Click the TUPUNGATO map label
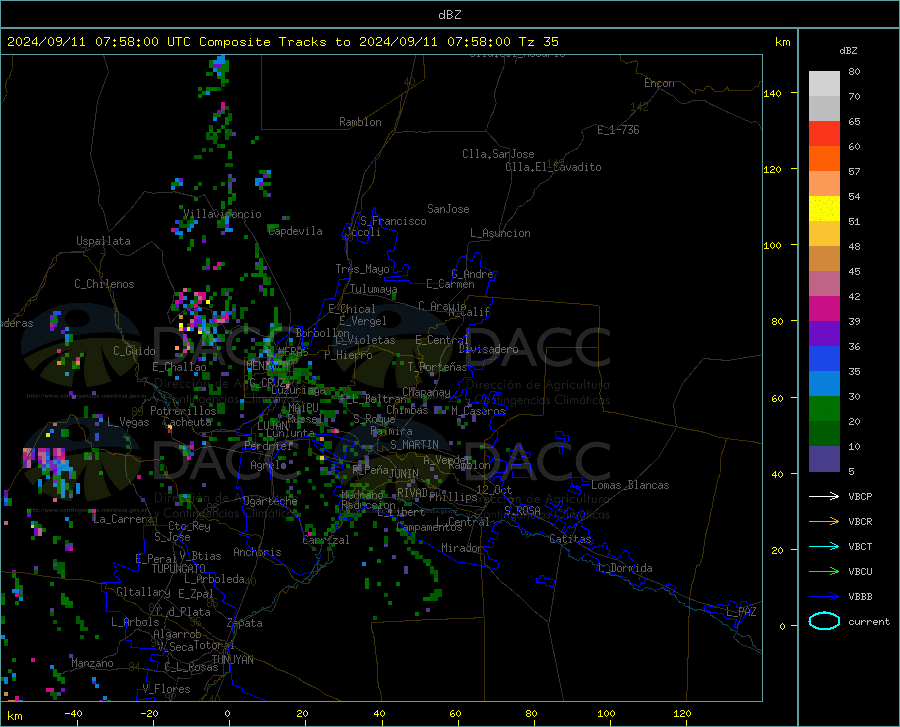The image size is (900, 727). 179,569
